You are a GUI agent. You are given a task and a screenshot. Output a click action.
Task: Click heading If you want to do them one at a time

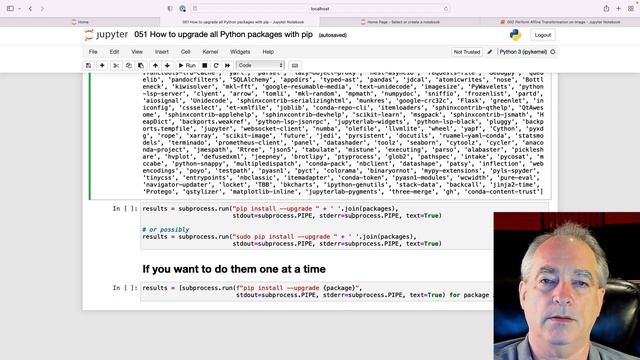point(234,269)
